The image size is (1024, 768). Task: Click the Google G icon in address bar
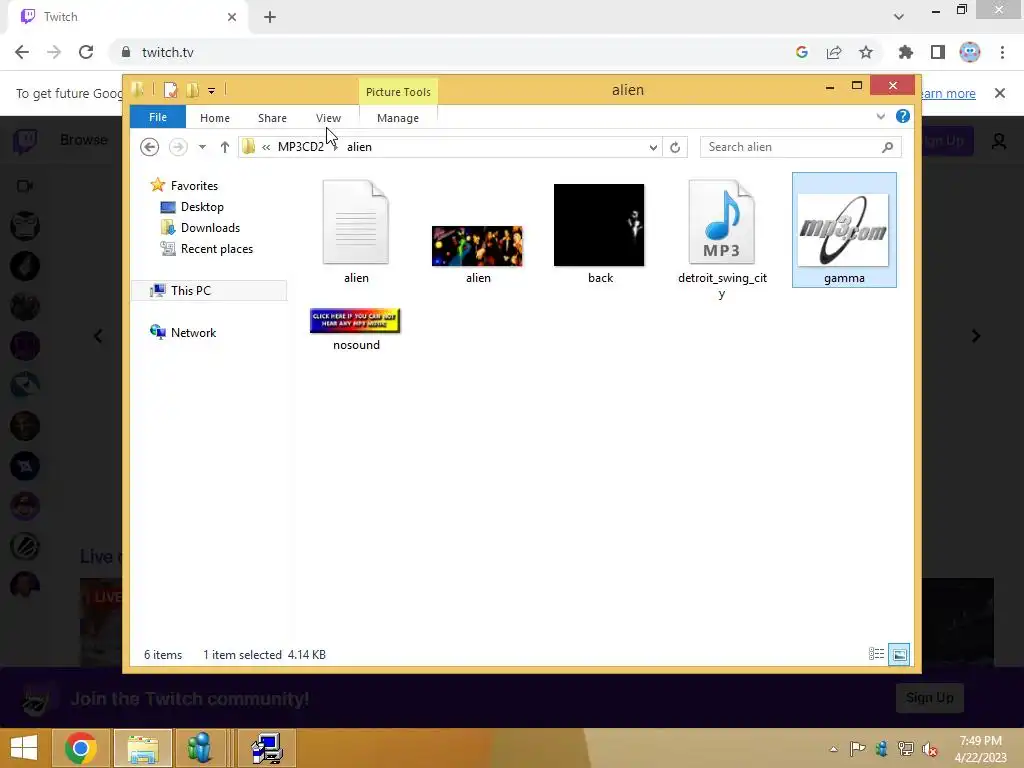802,52
